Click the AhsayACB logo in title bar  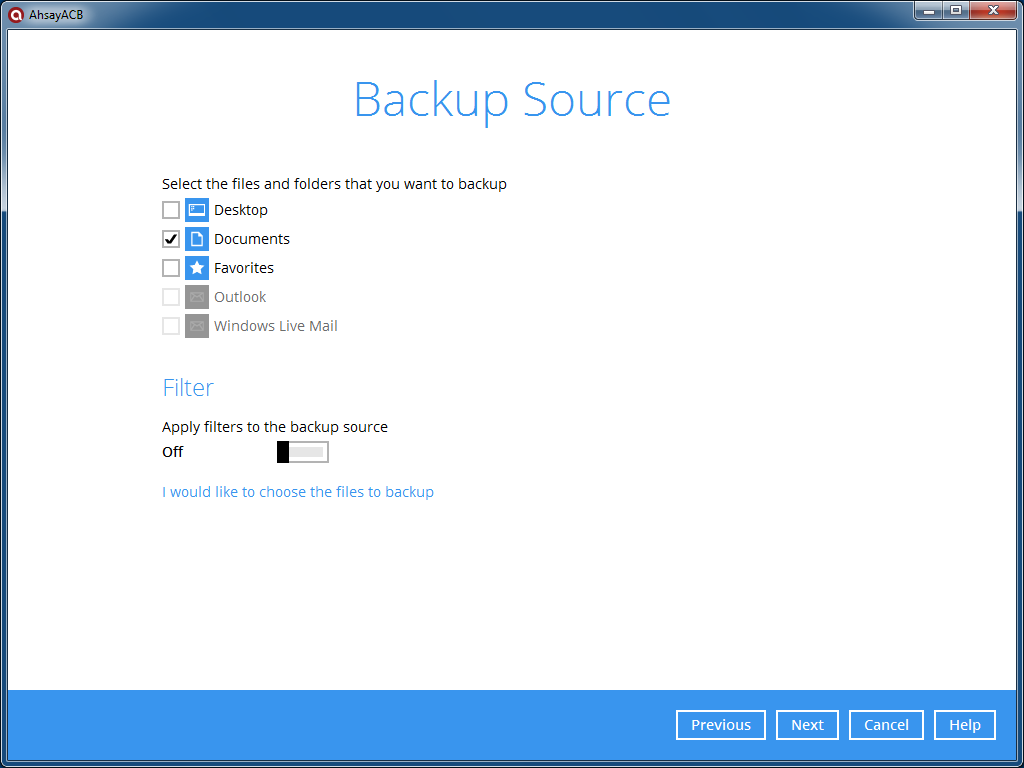pyautogui.click(x=16, y=14)
